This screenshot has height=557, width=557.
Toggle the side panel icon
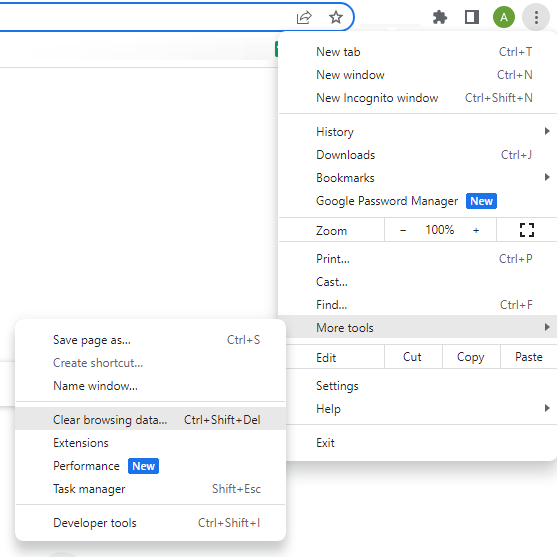tap(472, 17)
